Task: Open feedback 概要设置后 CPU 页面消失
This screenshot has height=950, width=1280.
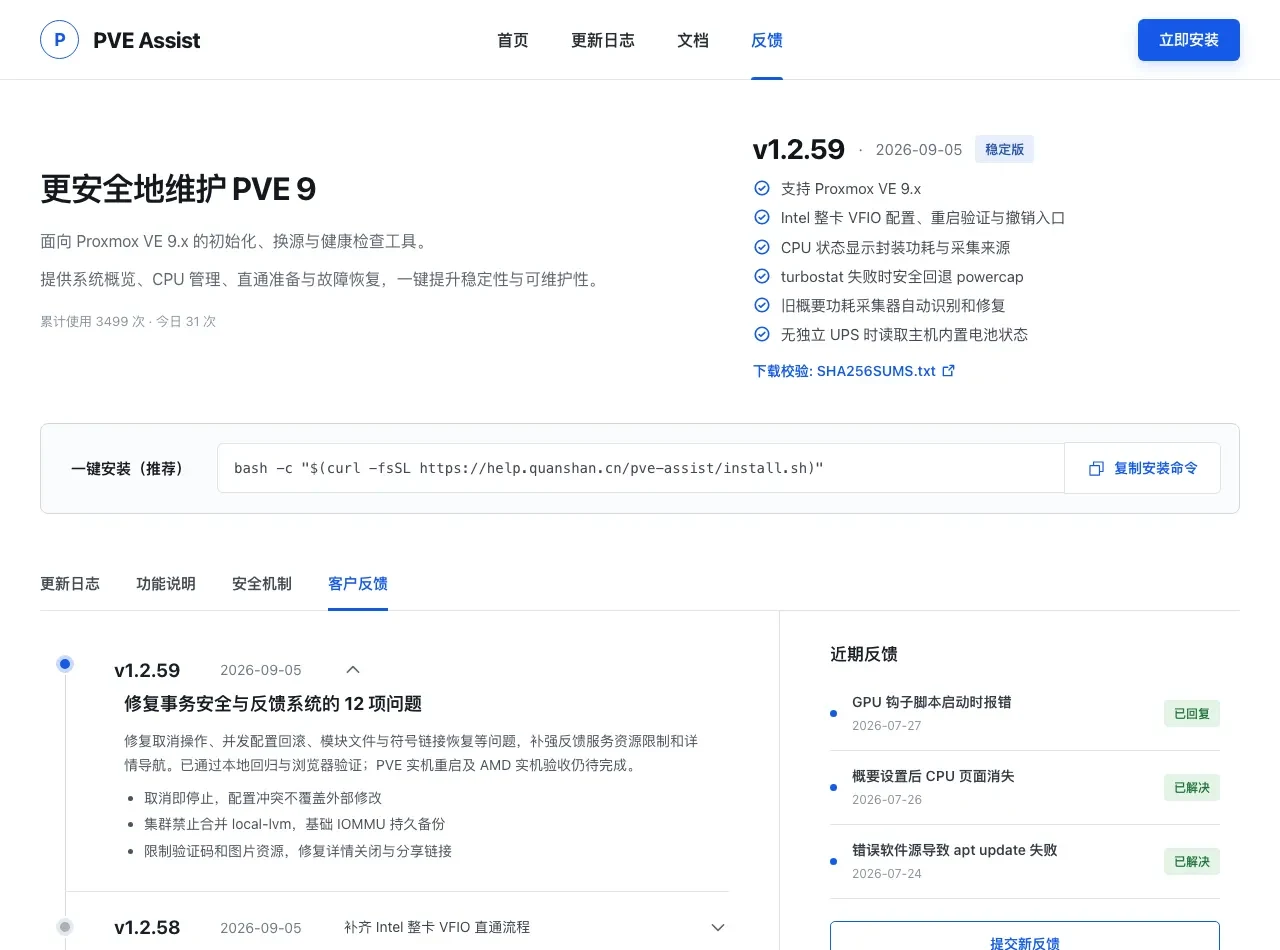Action: click(x=933, y=776)
